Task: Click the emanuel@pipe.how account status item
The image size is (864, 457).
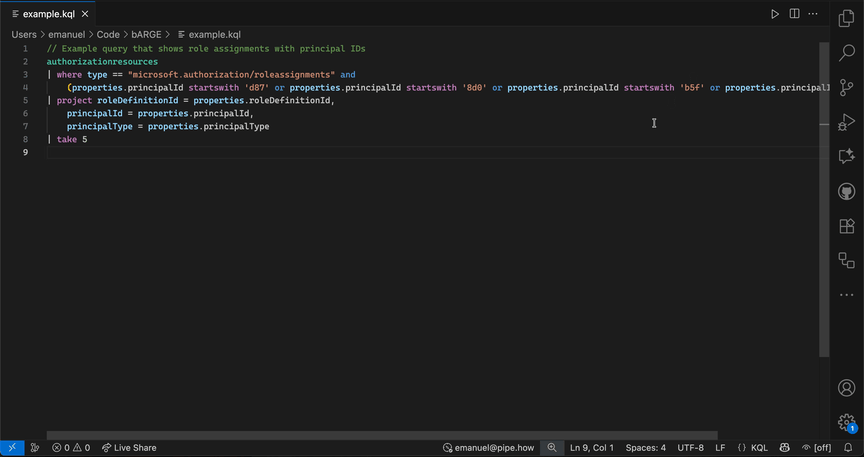Action: (x=488, y=448)
